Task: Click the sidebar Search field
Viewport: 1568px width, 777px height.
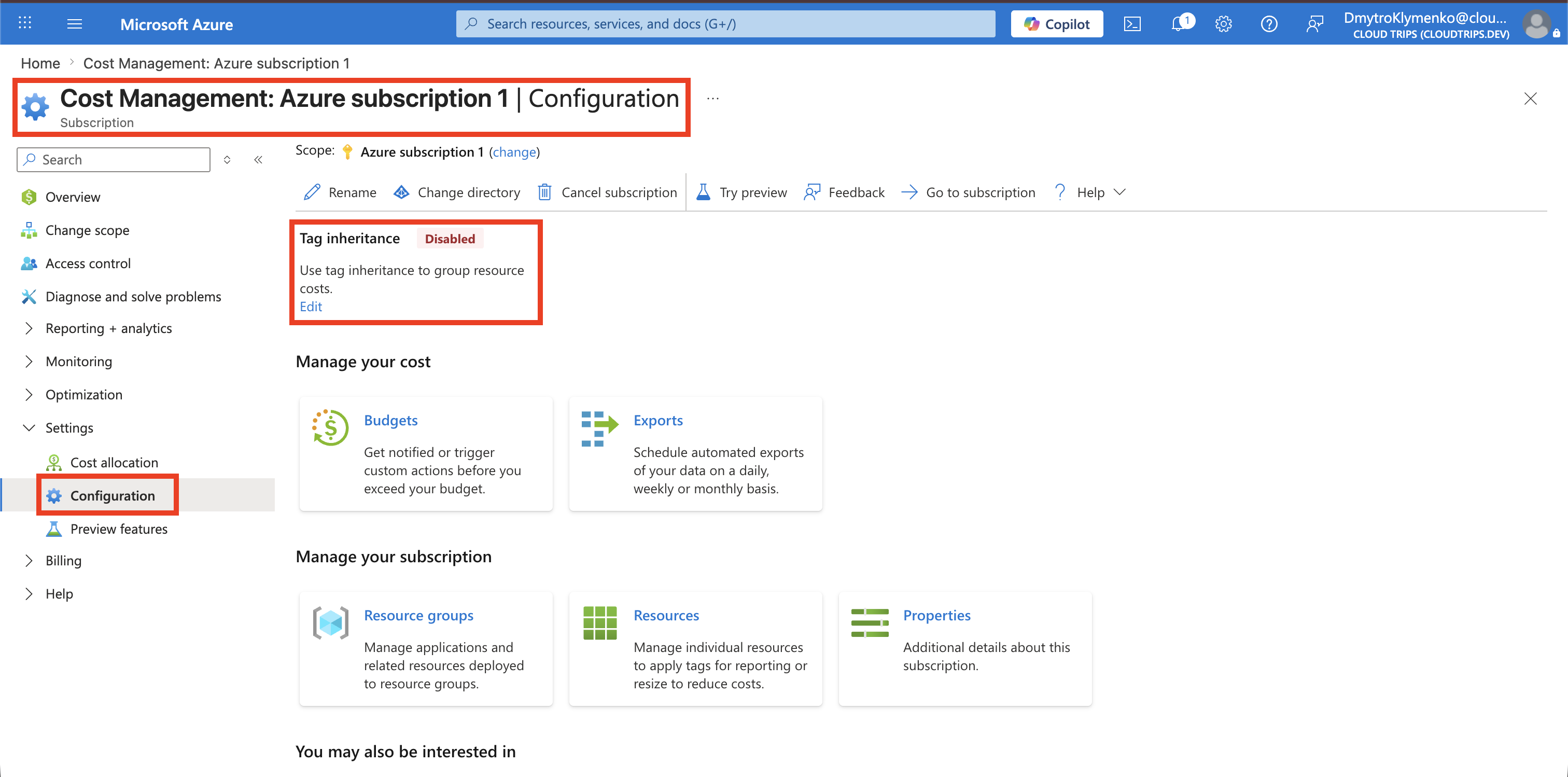Action: tap(114, 160)
